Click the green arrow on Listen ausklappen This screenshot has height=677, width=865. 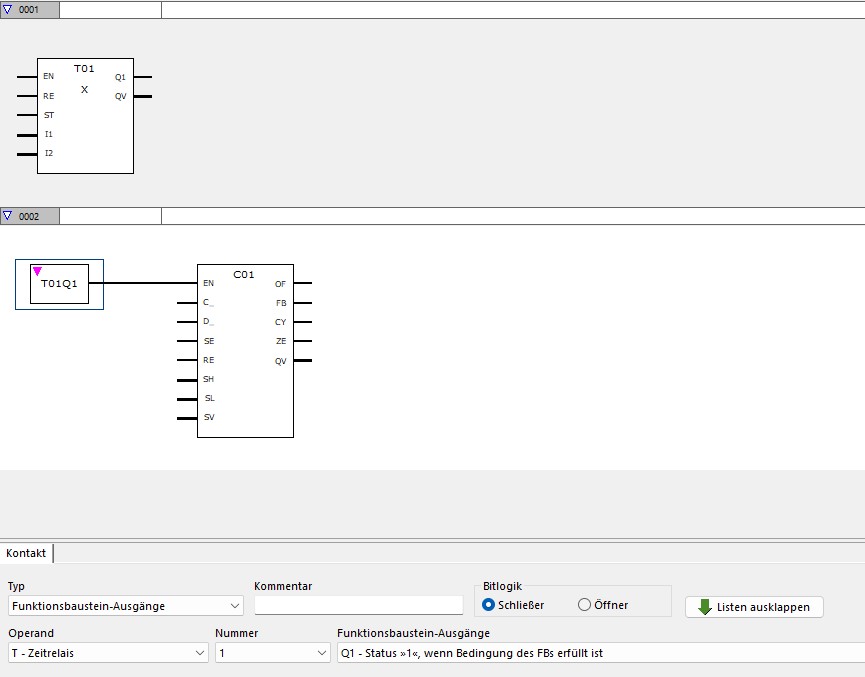pyautogui.click(x=705, y=607)
